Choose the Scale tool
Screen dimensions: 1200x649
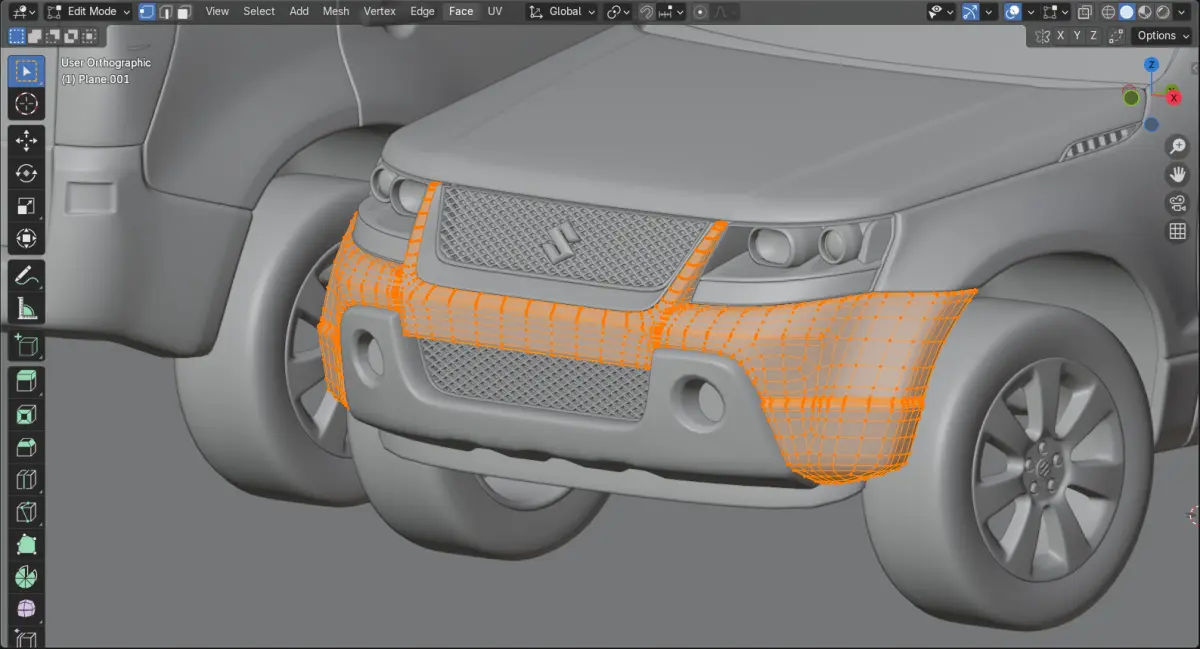click(x=27, y=206)
